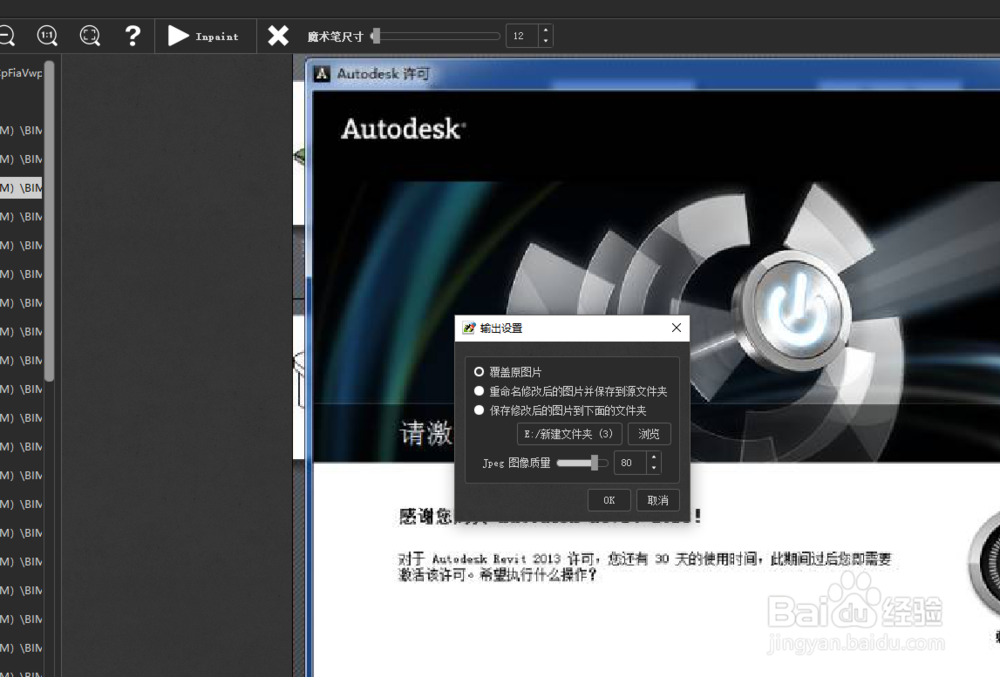This screenshot has width=1000, height=677.
Task: Set zoom to 1:1 actual size
Action: pos(47,36)
